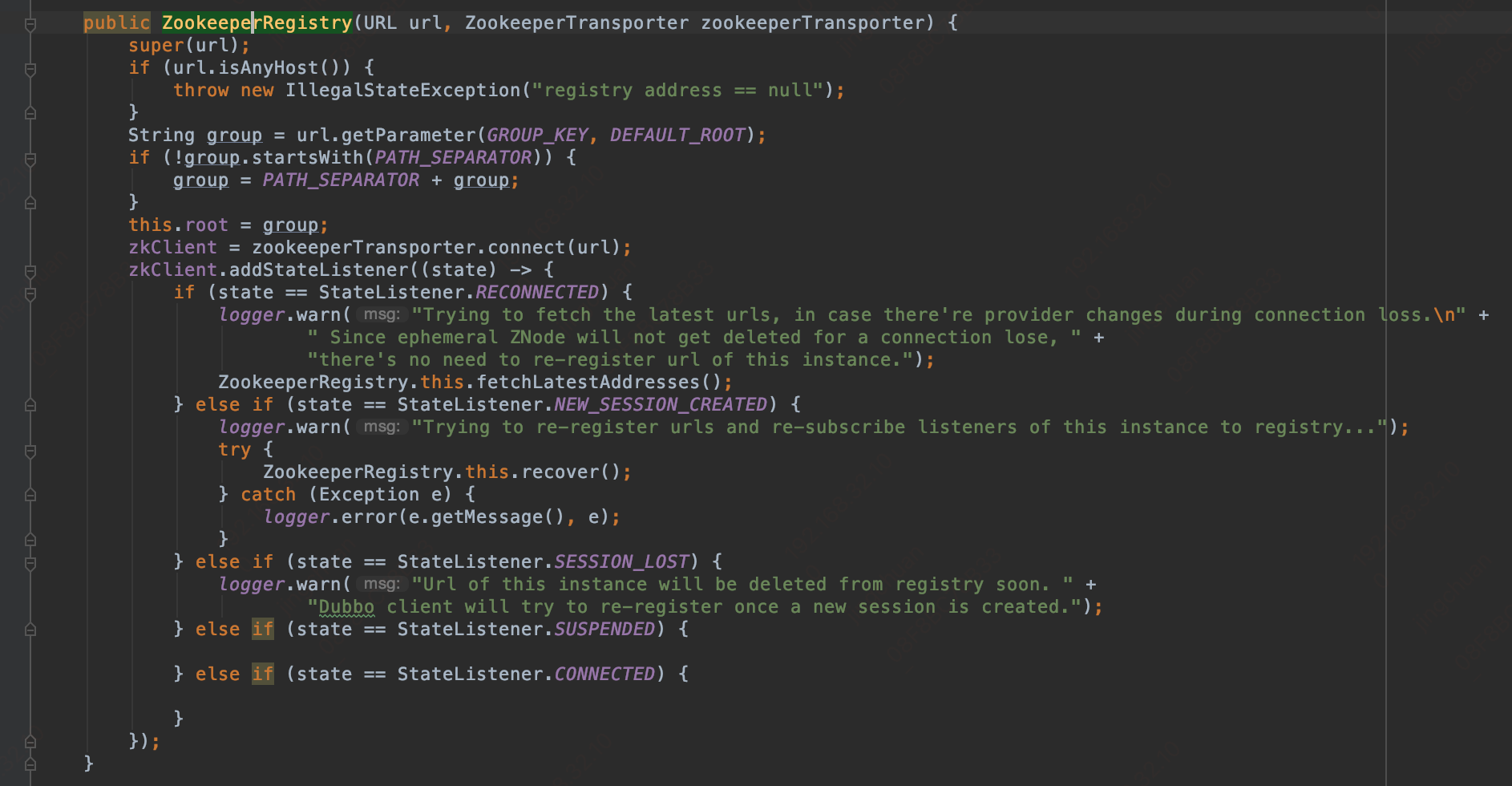Fold the RECONNECTED if-block gutter marker
Viewport: 1512px width, 786px height.
point(30,294)
